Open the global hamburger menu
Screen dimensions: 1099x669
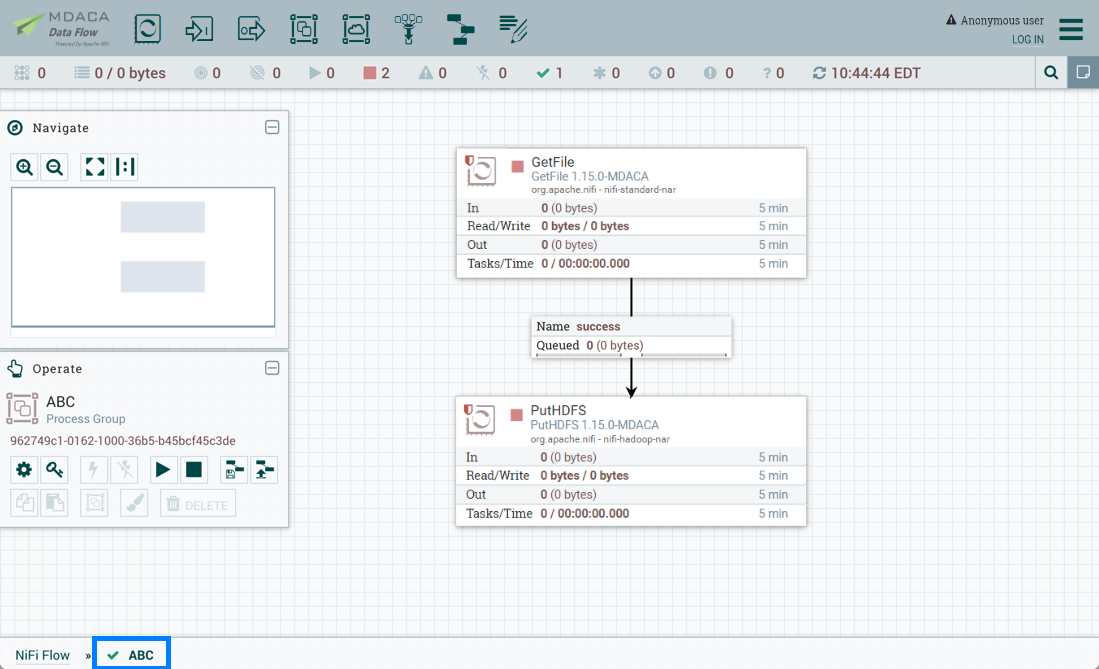pyautogui.click(x=1070, y=29)
